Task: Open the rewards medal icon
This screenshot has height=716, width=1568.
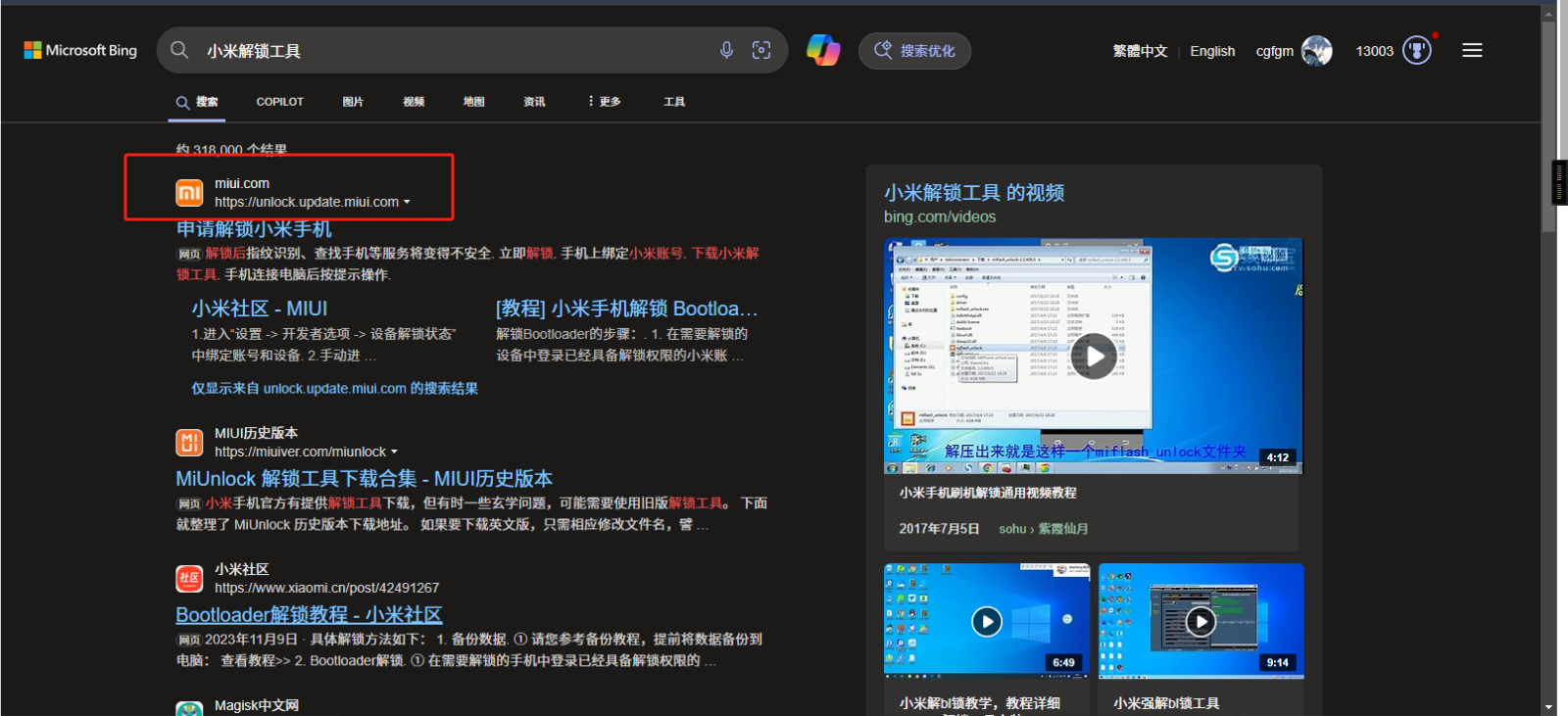Action: 1417,50
